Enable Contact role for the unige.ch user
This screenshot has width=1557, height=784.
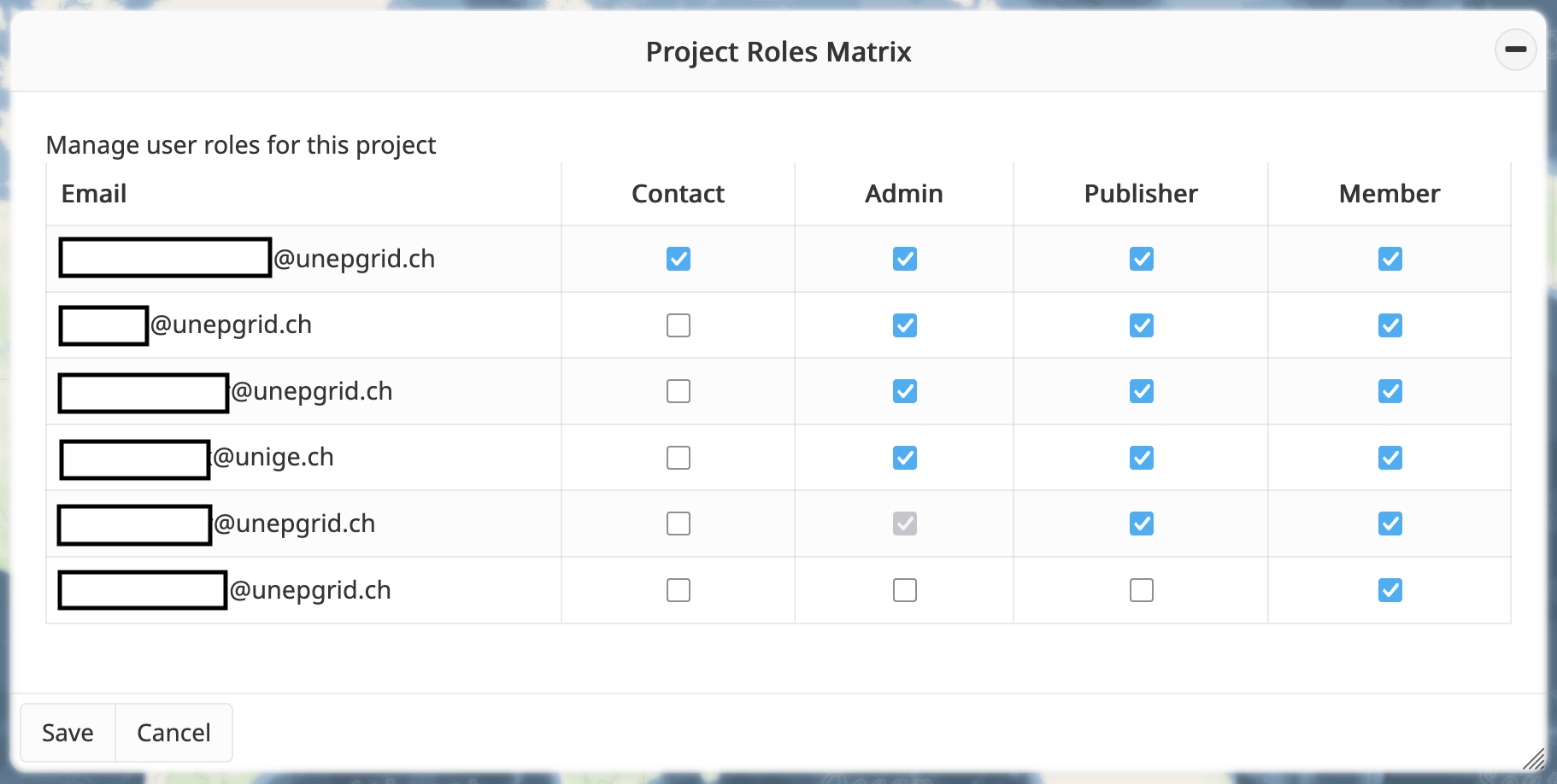pyautogui.click(x=679, y=458)
